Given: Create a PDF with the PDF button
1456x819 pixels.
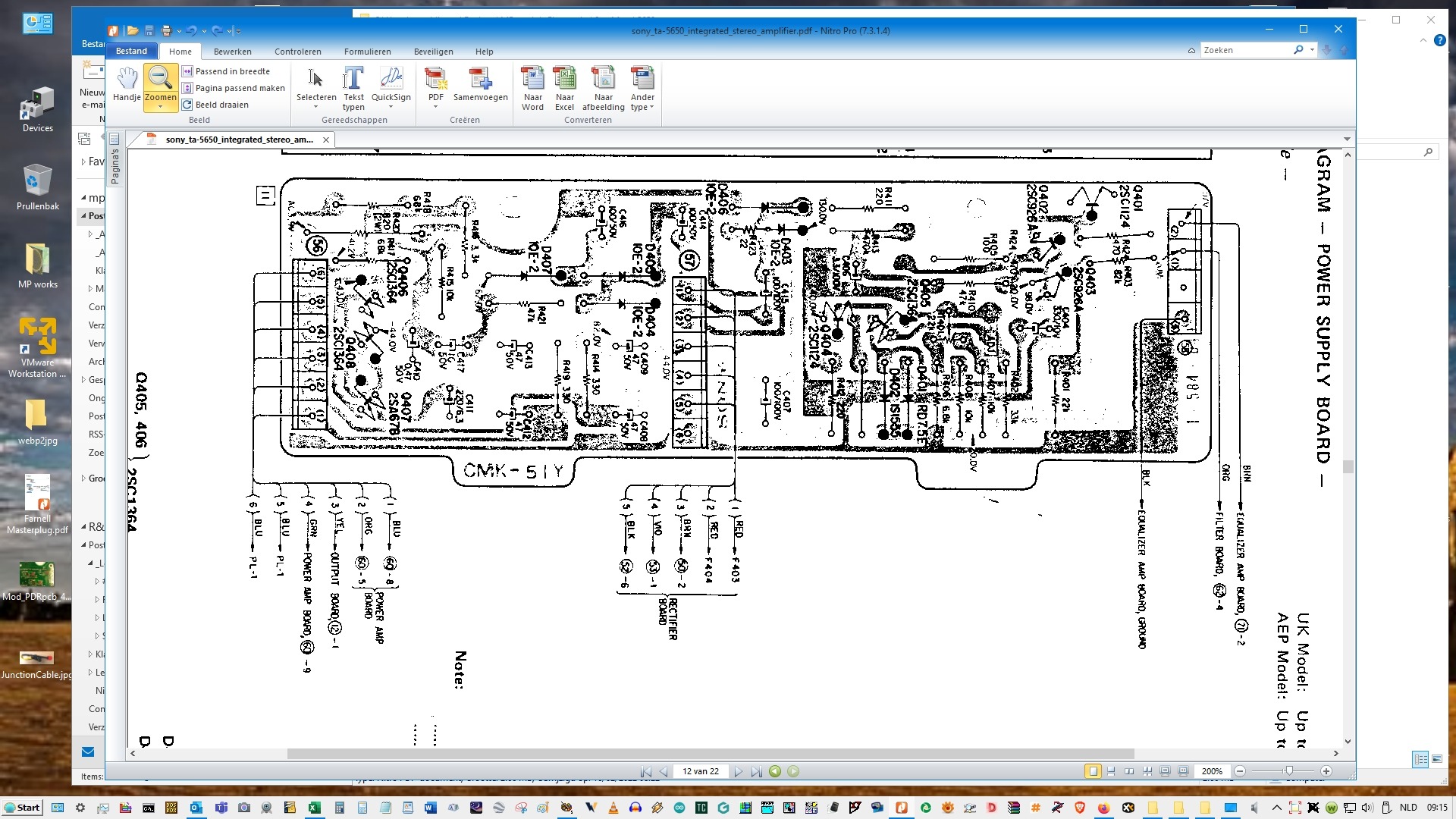Looking at the screenshot, I should (x=435, y=87).
